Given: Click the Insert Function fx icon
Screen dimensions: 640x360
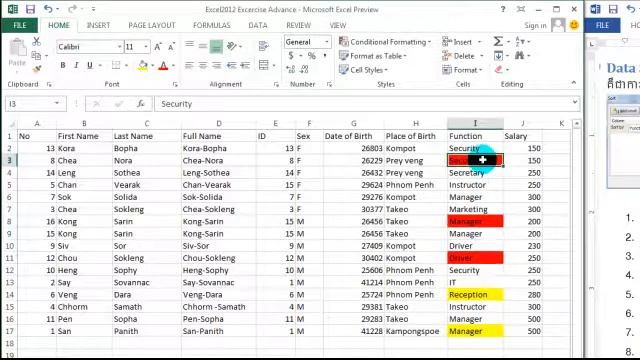Looking at the screenshot, I should click(x=141, y=104).
